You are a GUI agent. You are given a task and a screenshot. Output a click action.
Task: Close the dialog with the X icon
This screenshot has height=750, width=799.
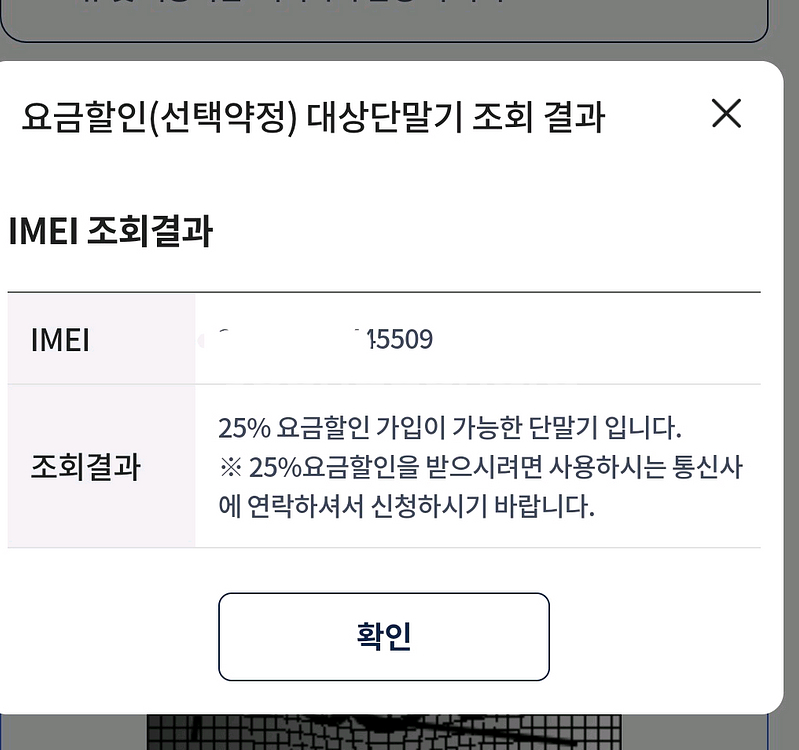click(x=726, y=115)
